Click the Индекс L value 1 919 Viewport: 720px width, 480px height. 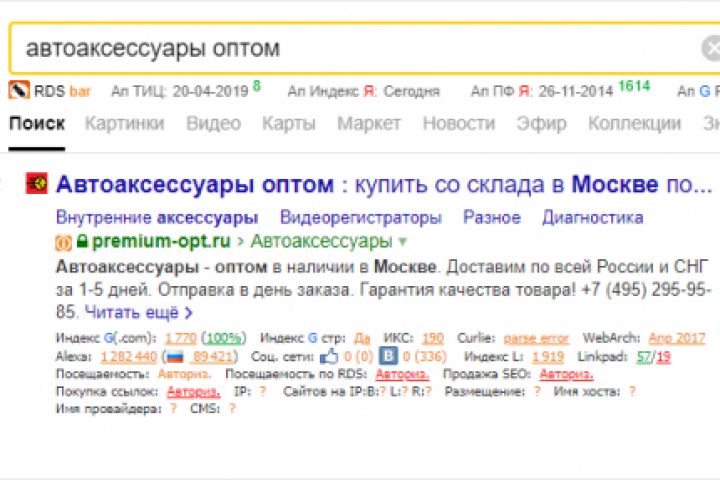click(x=548, y=356)
